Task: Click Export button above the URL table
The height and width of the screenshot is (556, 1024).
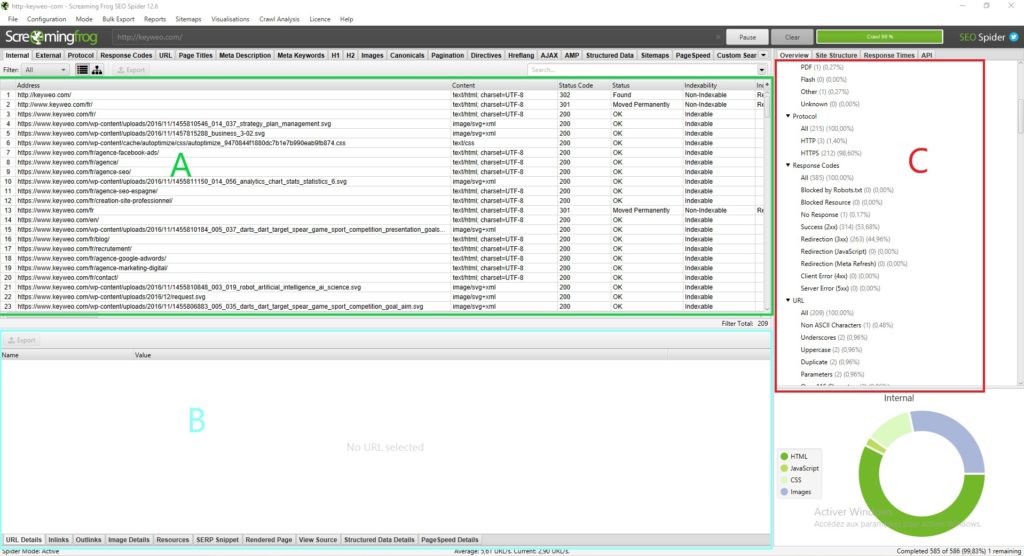Action: (x=131, y=70)
